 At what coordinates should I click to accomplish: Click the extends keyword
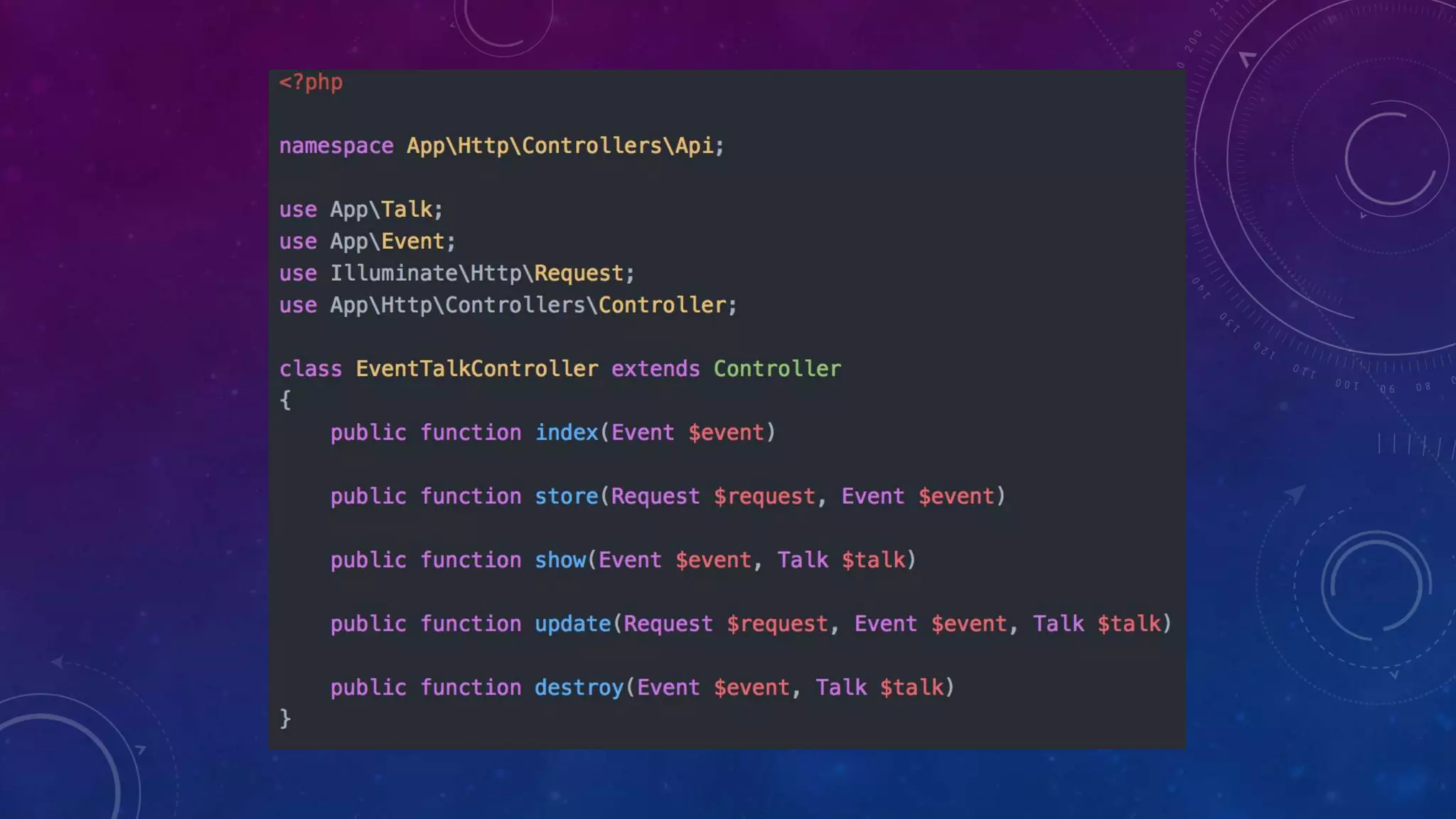(655, 369)
